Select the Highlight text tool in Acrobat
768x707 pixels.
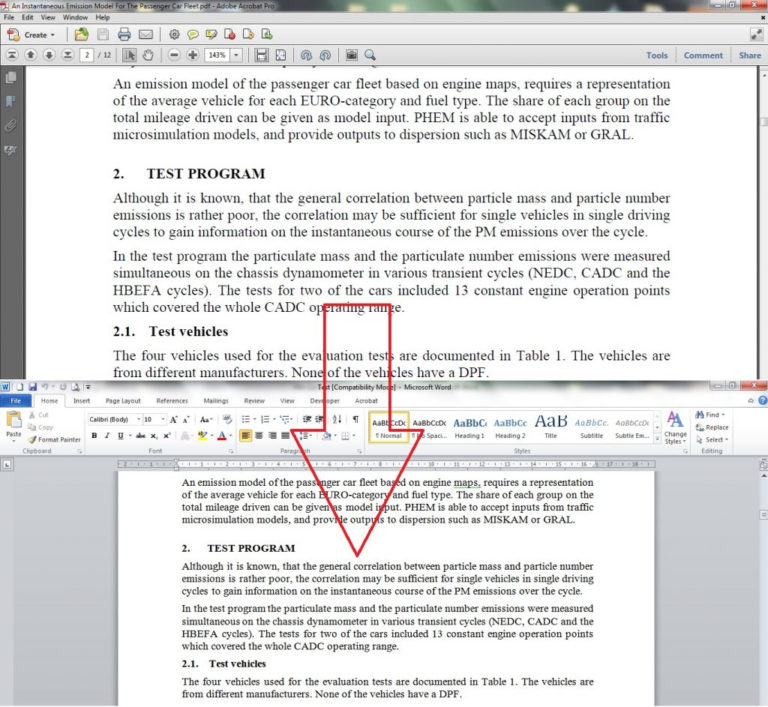click(211, 34)
